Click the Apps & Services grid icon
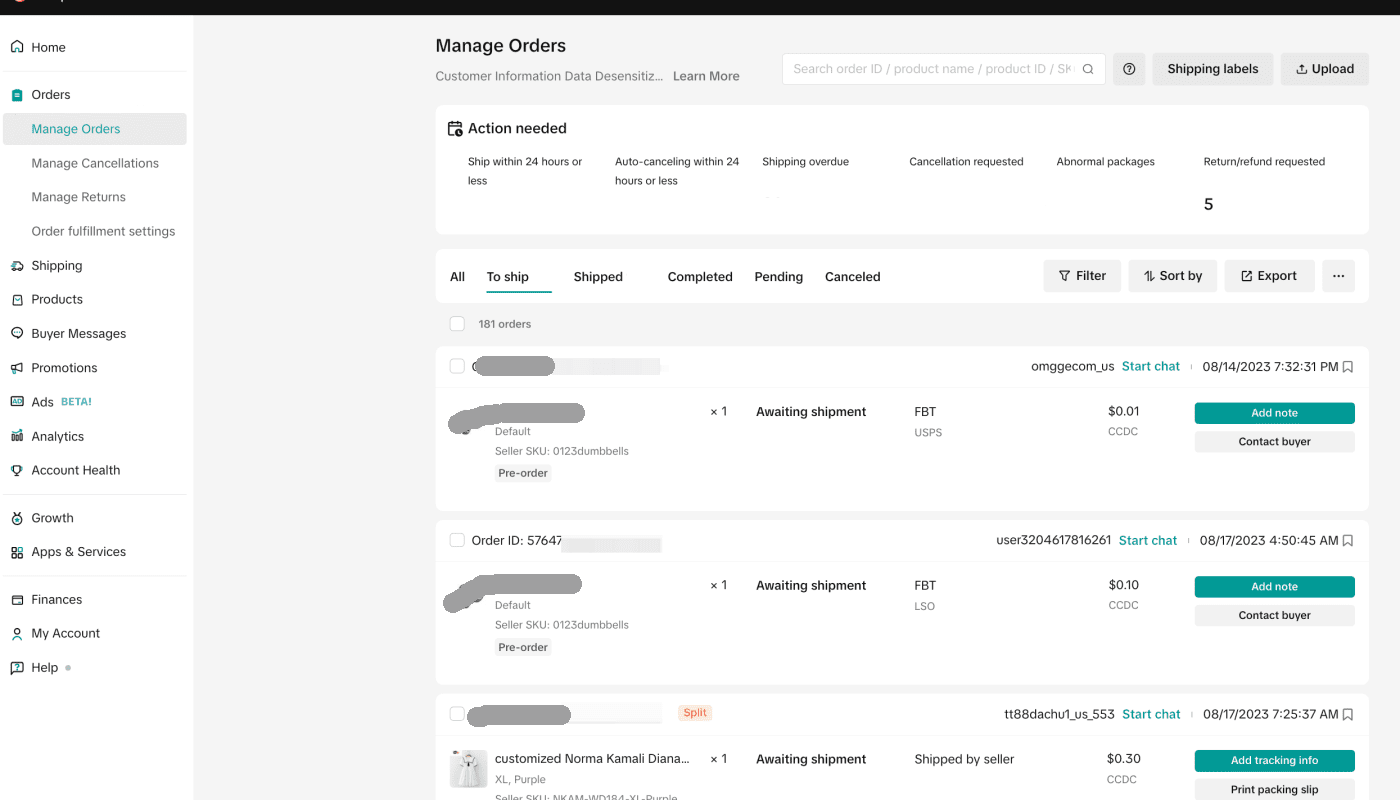1400x800 pixels. point(17,552)
